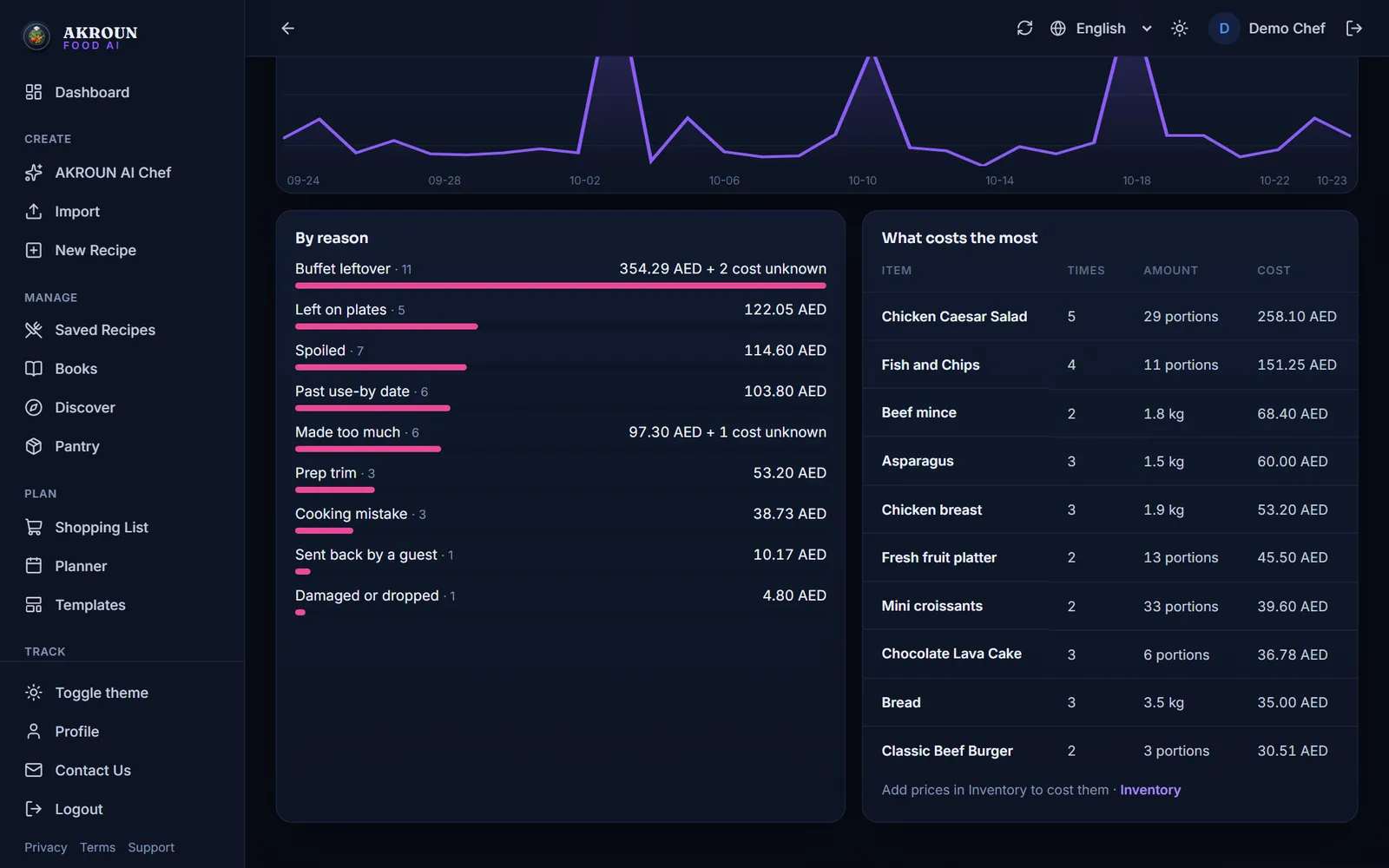Click the Profile person icon
The image size is (1389, 868).
pyautogui.click(x=34, y=731)
